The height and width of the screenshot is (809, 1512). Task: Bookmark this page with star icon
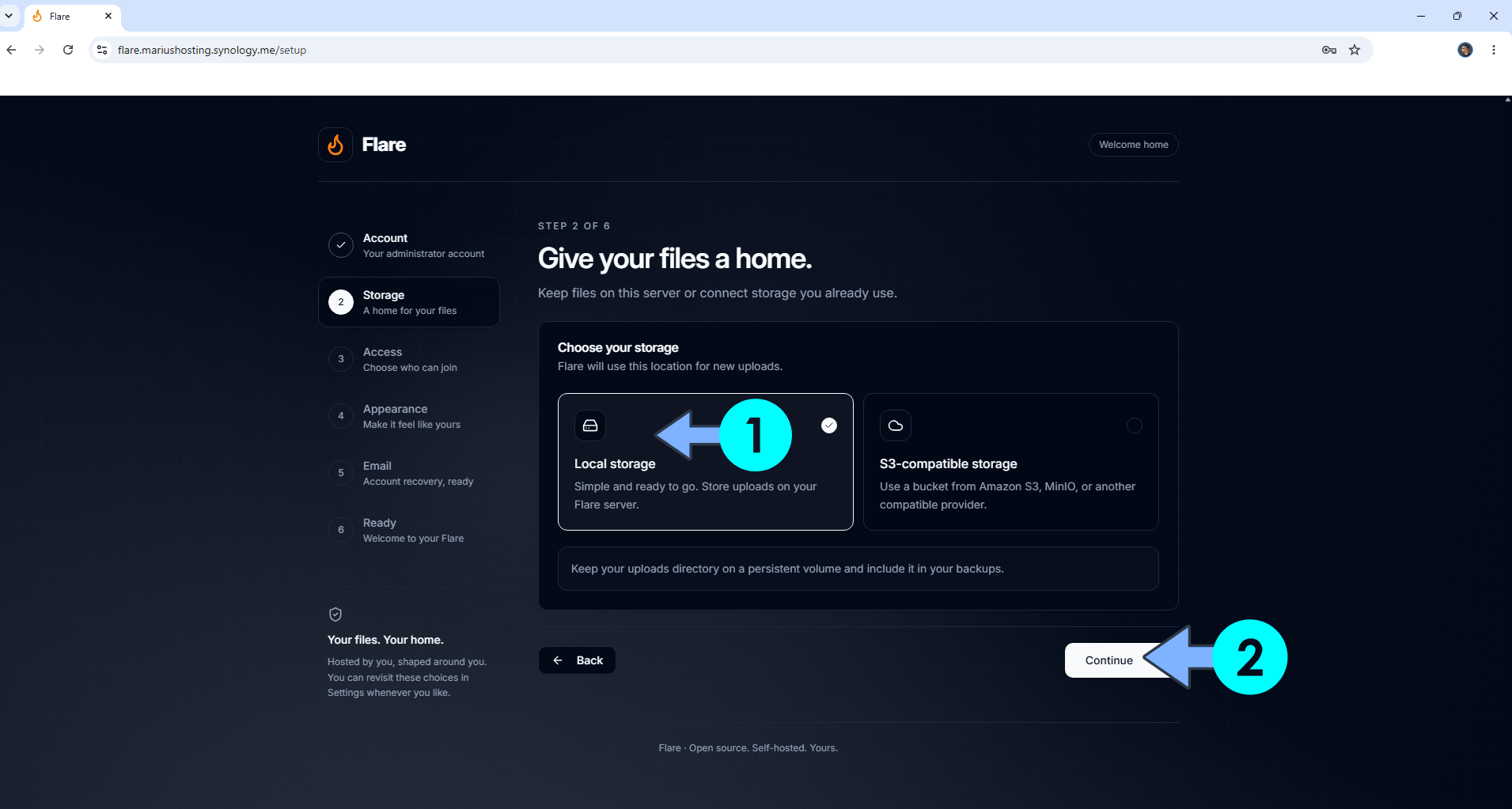pos(1355,50)
